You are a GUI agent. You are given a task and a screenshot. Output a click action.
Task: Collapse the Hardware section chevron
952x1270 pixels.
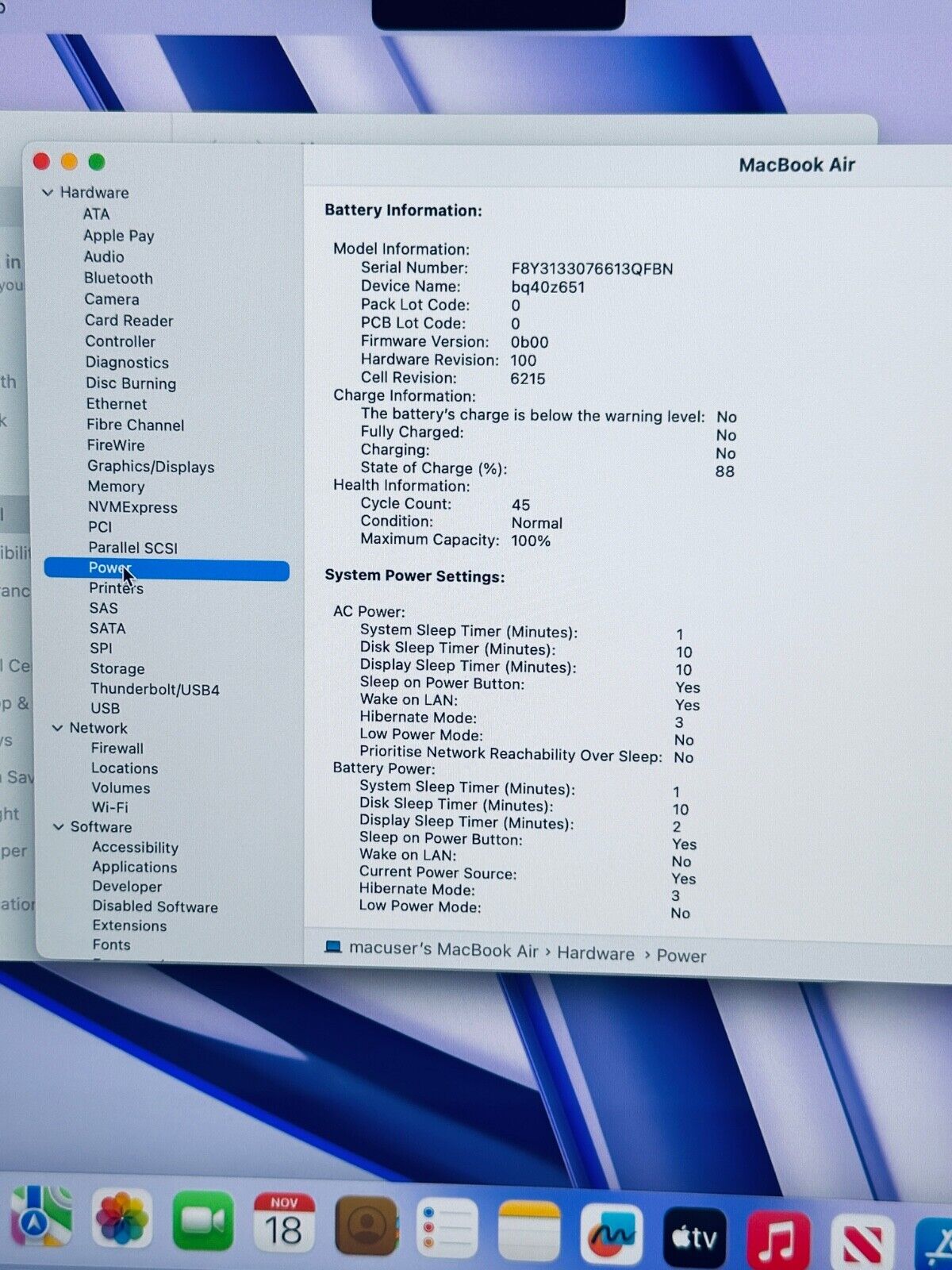[x=48, y=193]
